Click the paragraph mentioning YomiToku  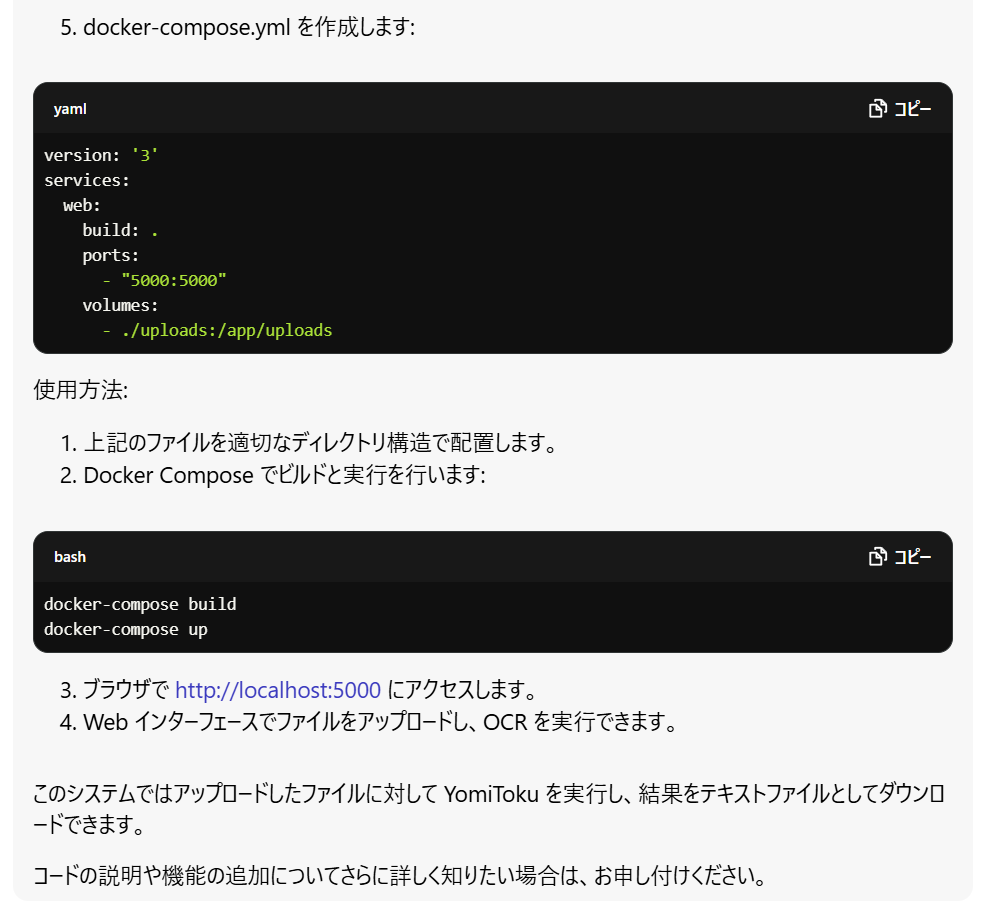click(488, 809)
